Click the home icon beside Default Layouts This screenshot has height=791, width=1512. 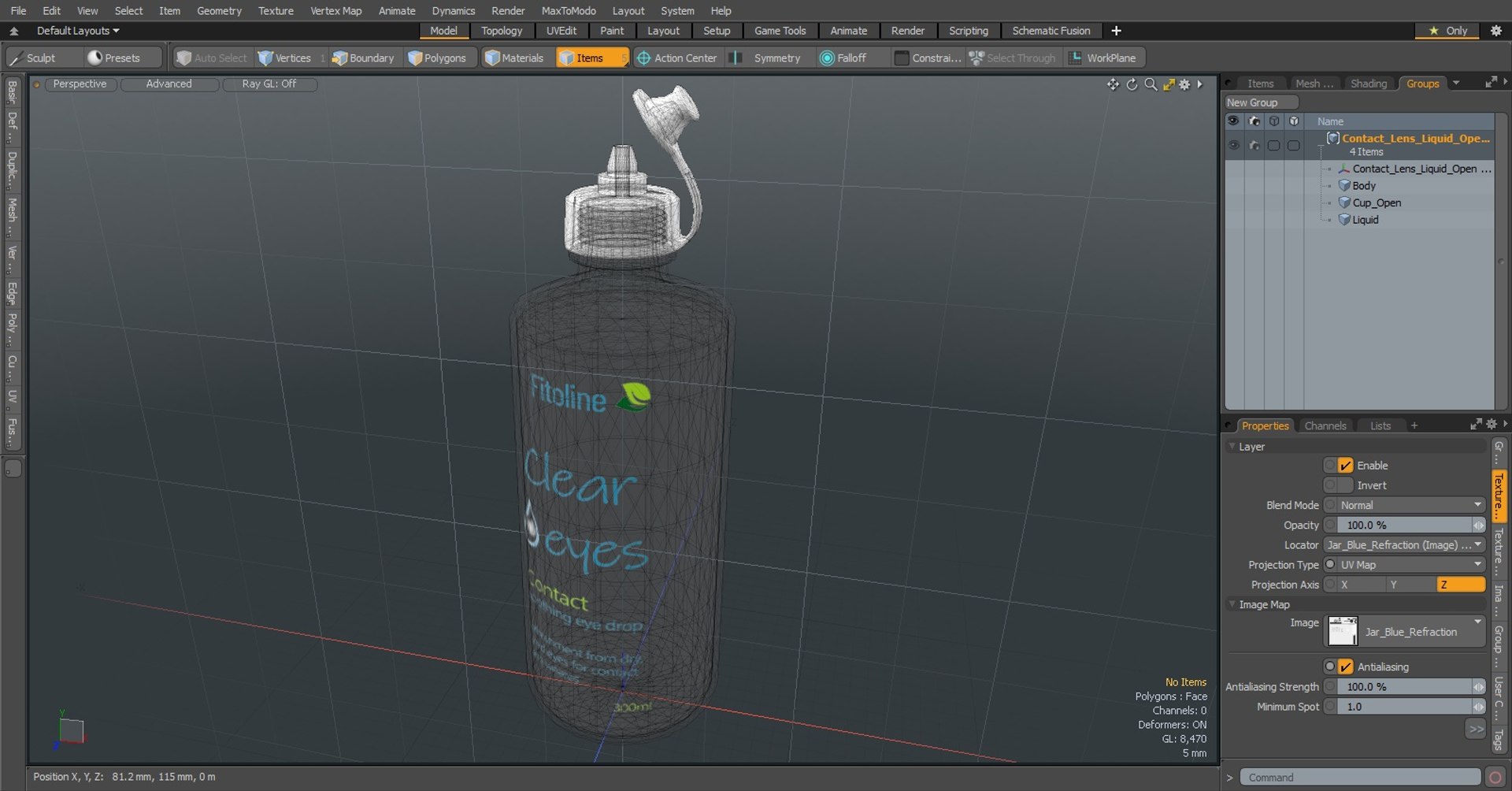14,31
